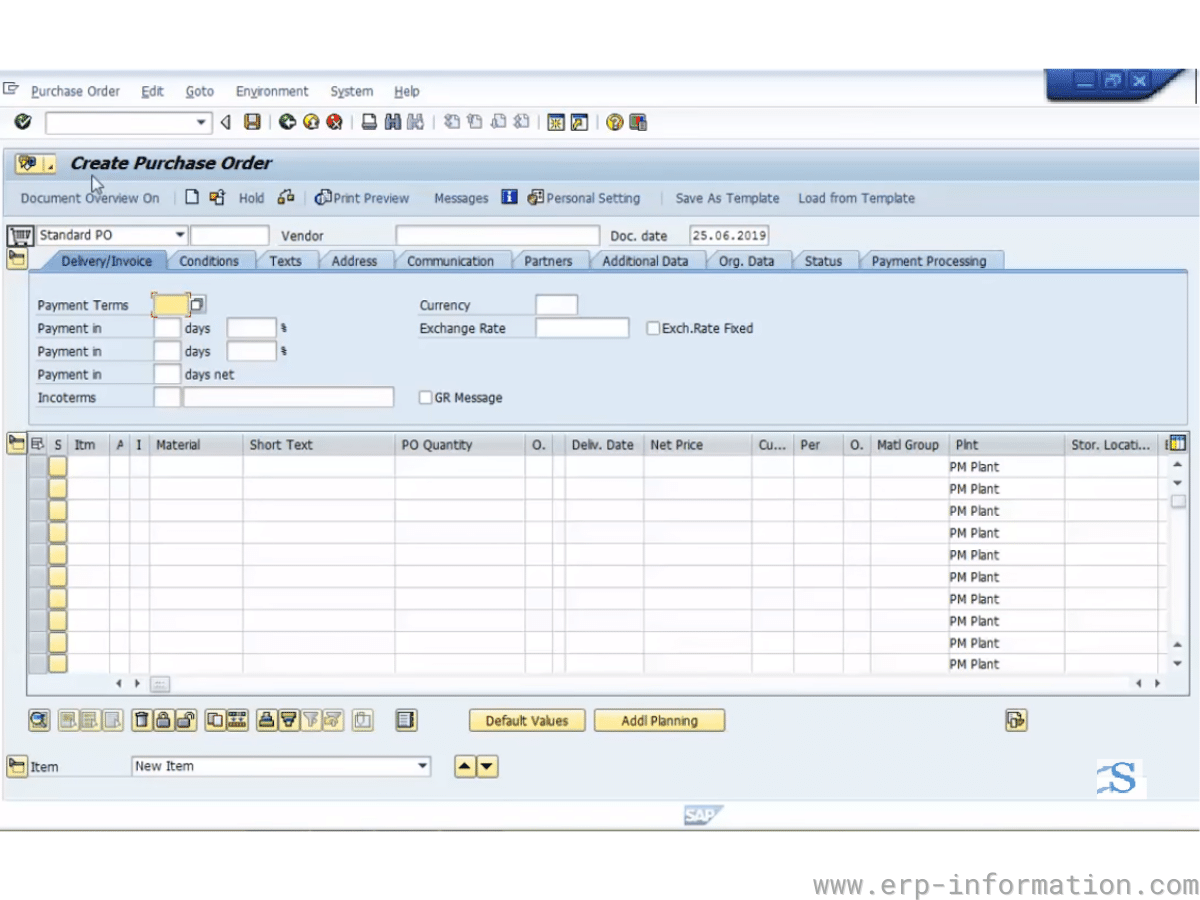Switch to the Partners tab

548,261
